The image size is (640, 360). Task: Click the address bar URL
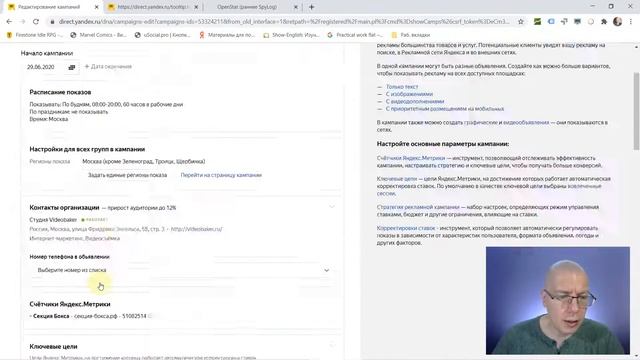[284, 22]
